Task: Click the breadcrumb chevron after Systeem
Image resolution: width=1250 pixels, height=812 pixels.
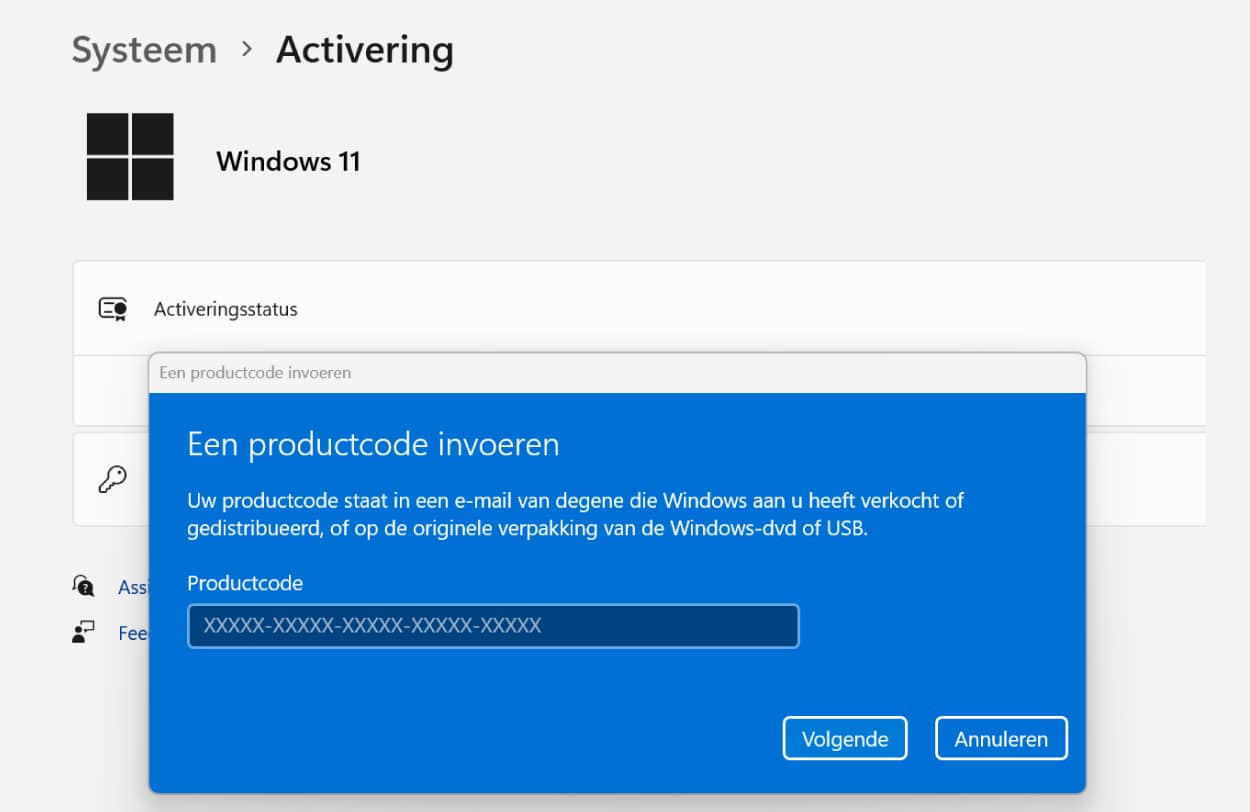Action: click(x=246, y=50)
